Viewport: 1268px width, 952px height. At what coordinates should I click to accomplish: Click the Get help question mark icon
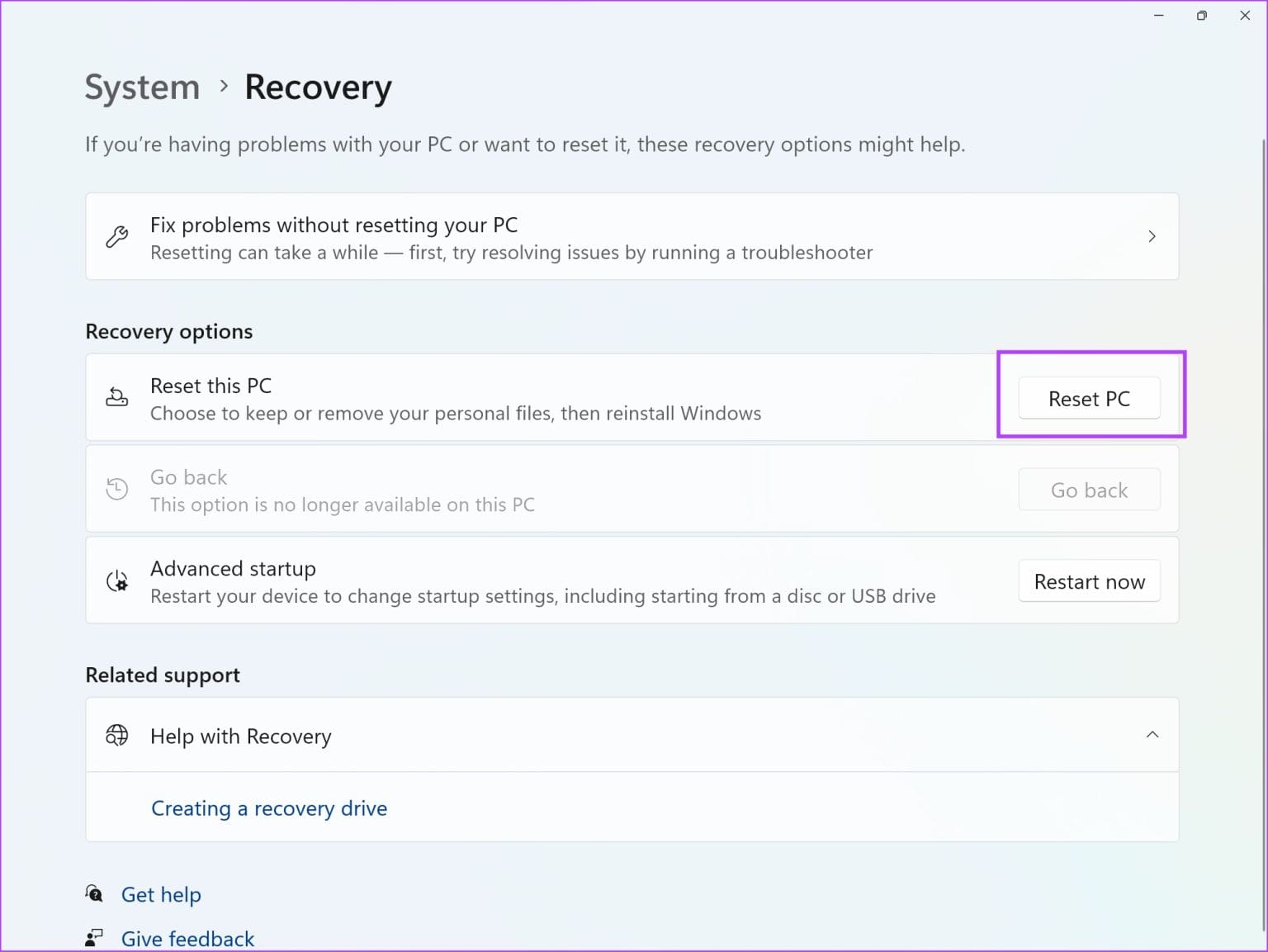tap(94, 893)
